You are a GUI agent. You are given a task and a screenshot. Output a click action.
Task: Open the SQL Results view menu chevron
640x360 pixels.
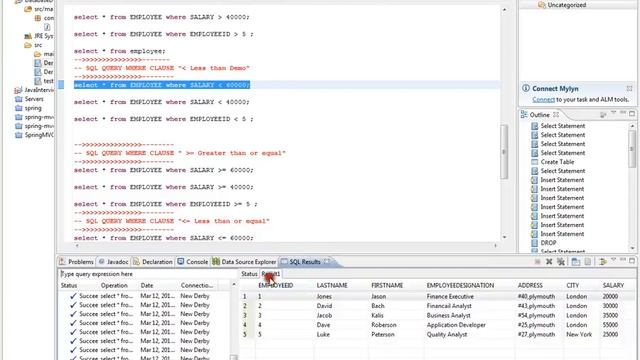pyautogui.click(x=613, y=260)
